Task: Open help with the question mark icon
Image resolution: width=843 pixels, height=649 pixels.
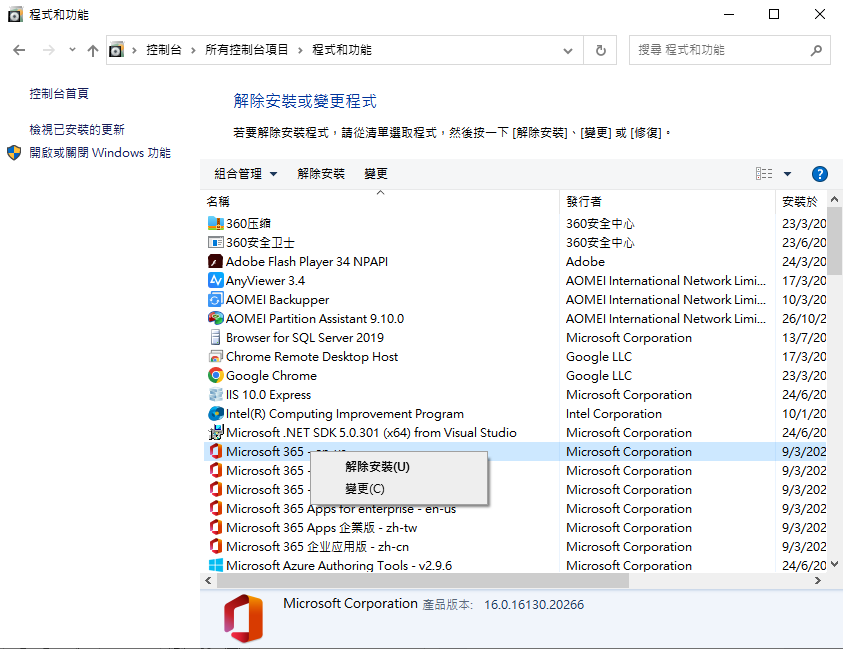Action: click(x=819, y=174)
